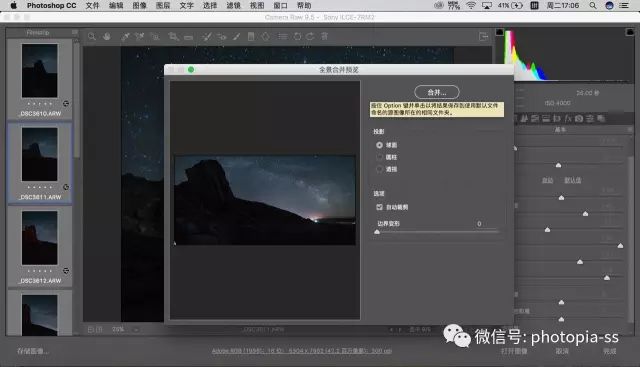Open the workflow options link at bottom

point(302,351)
